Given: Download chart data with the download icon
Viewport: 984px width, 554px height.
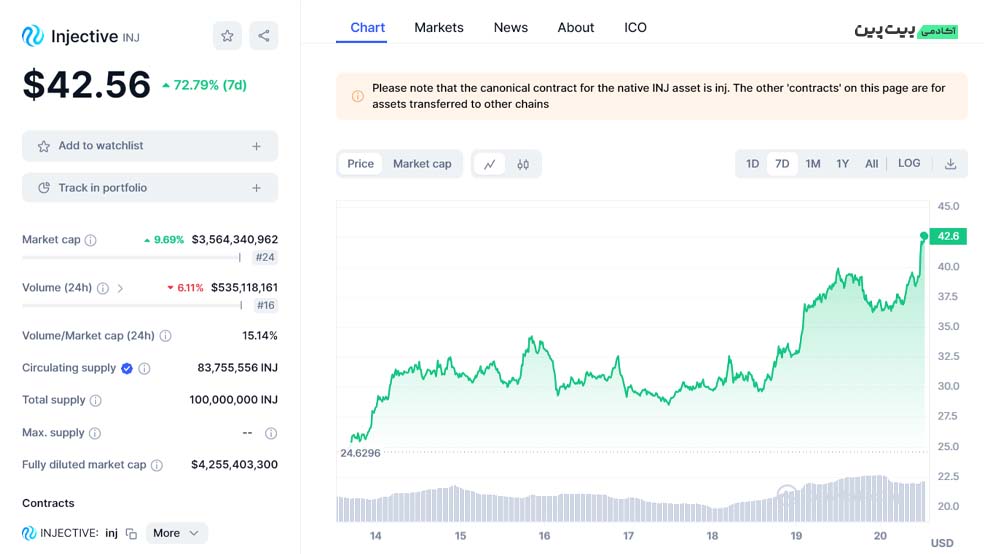Looking at the screenshot, I should [951, 164].
